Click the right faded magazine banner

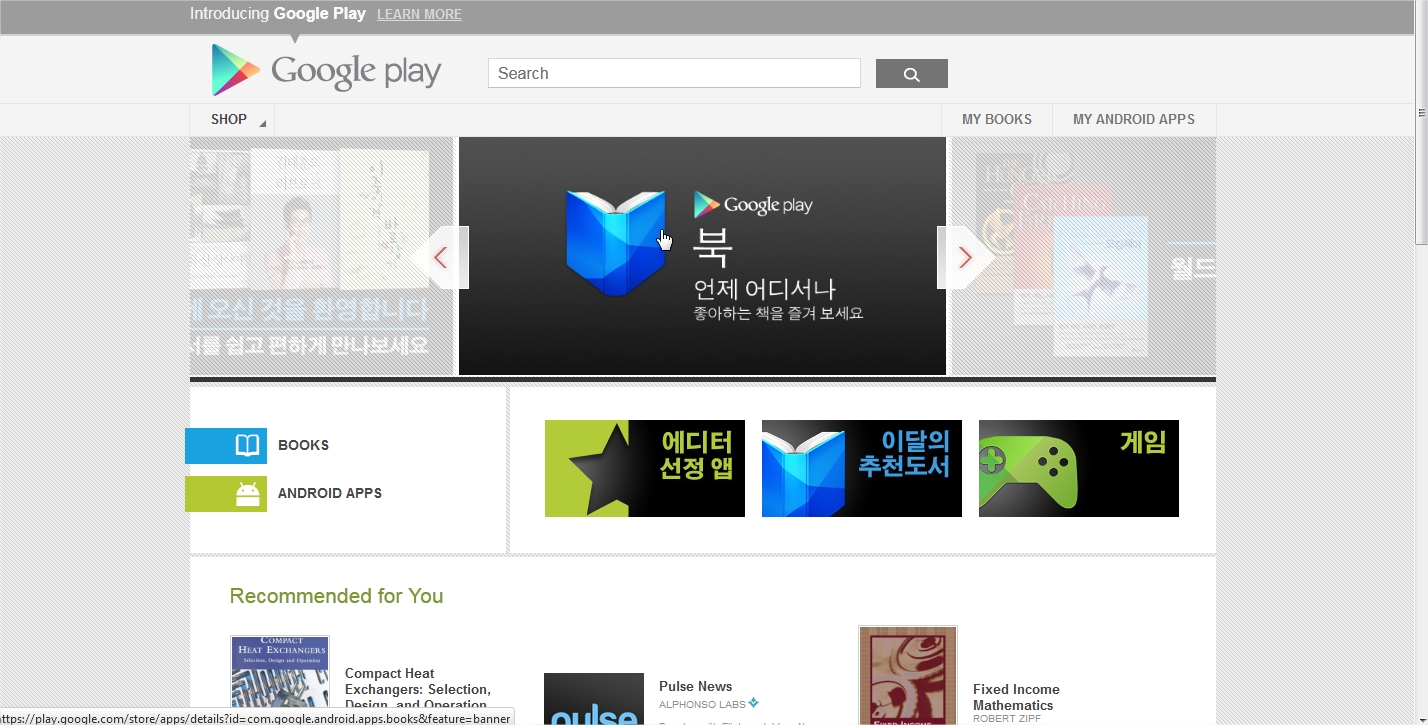tap(1083, 256)
